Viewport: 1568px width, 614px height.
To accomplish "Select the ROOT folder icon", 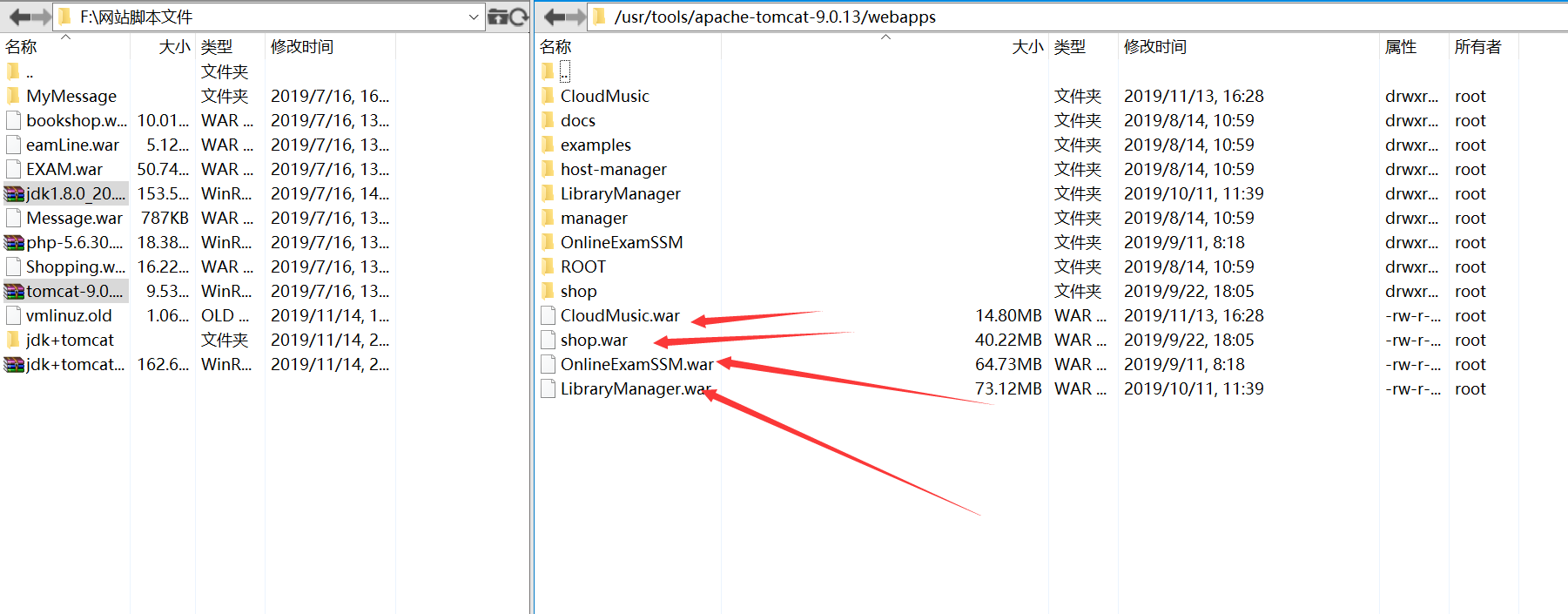I will click(x=548, y=267).
